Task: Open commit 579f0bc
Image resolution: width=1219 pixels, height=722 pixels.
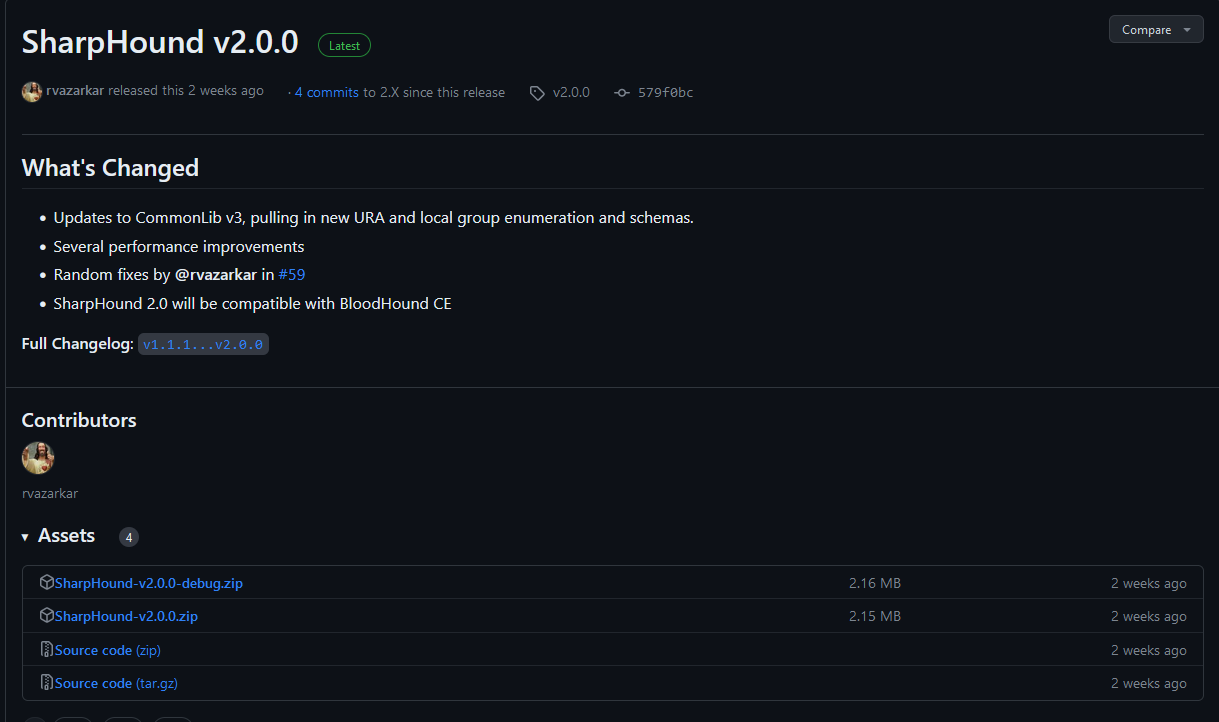Action: pos(665,92)
